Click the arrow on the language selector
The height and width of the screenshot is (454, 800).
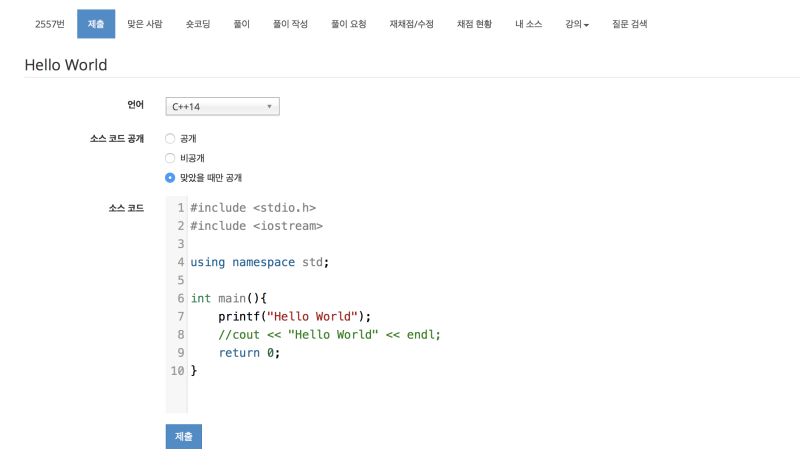(269, 107)
